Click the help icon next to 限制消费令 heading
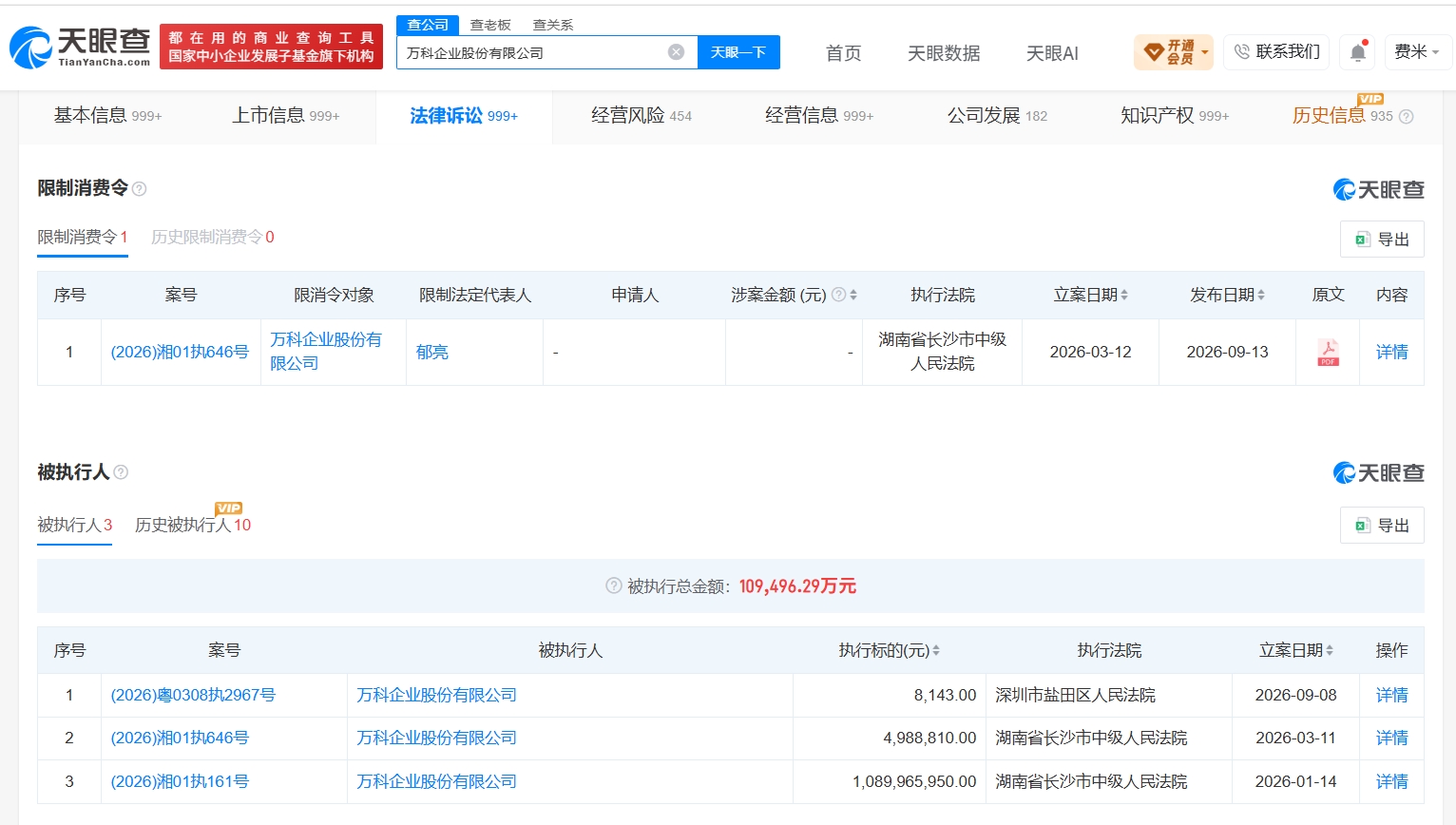Viewport: 1456px width, 825px height. click(140, 189)
